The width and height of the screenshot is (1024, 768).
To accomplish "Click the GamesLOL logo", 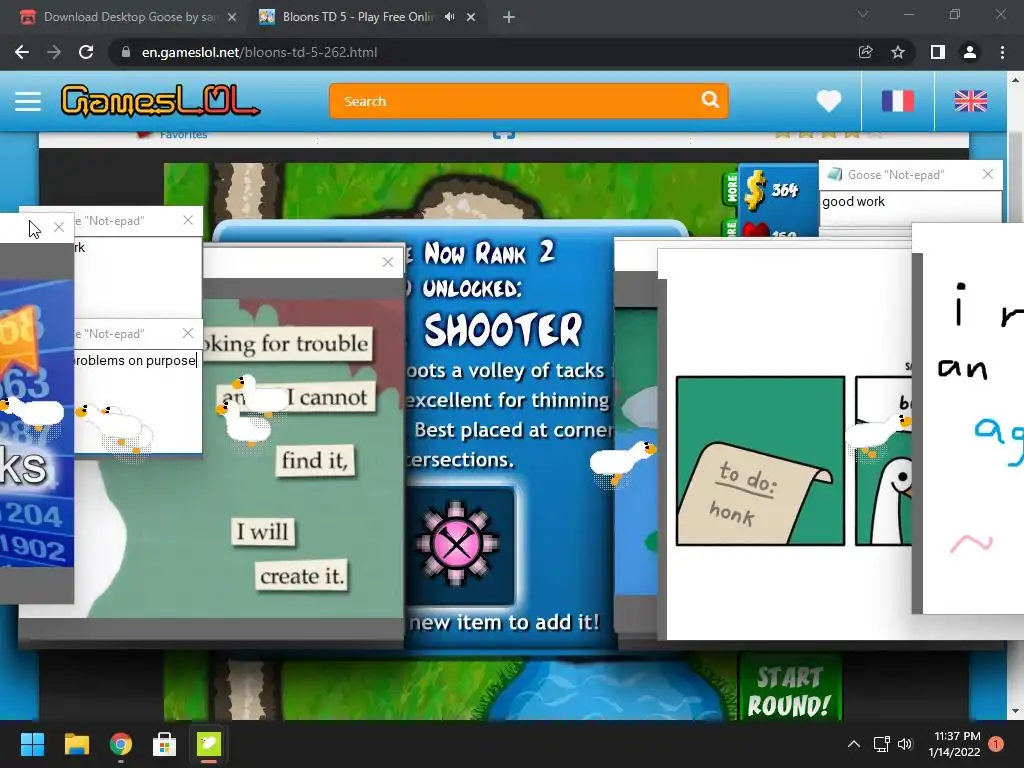I will point(160,101).
